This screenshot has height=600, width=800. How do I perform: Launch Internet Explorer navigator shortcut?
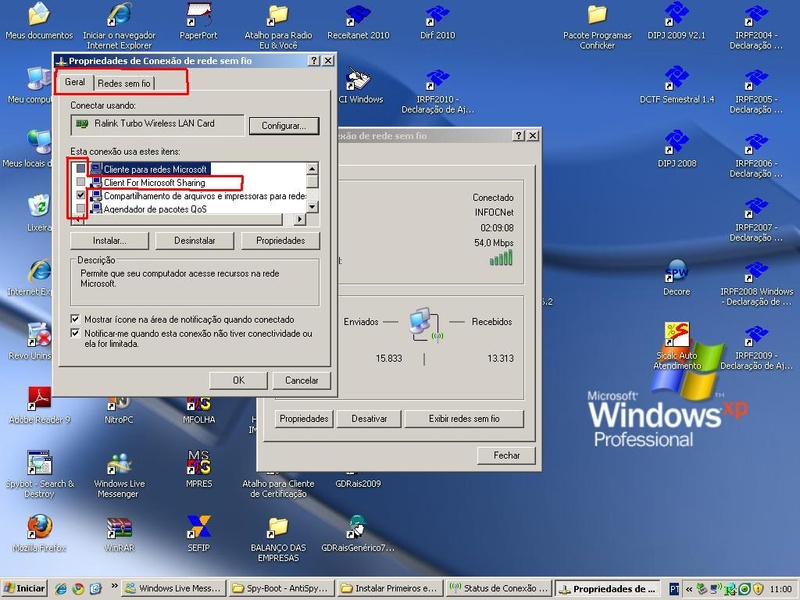click(119, 26)
